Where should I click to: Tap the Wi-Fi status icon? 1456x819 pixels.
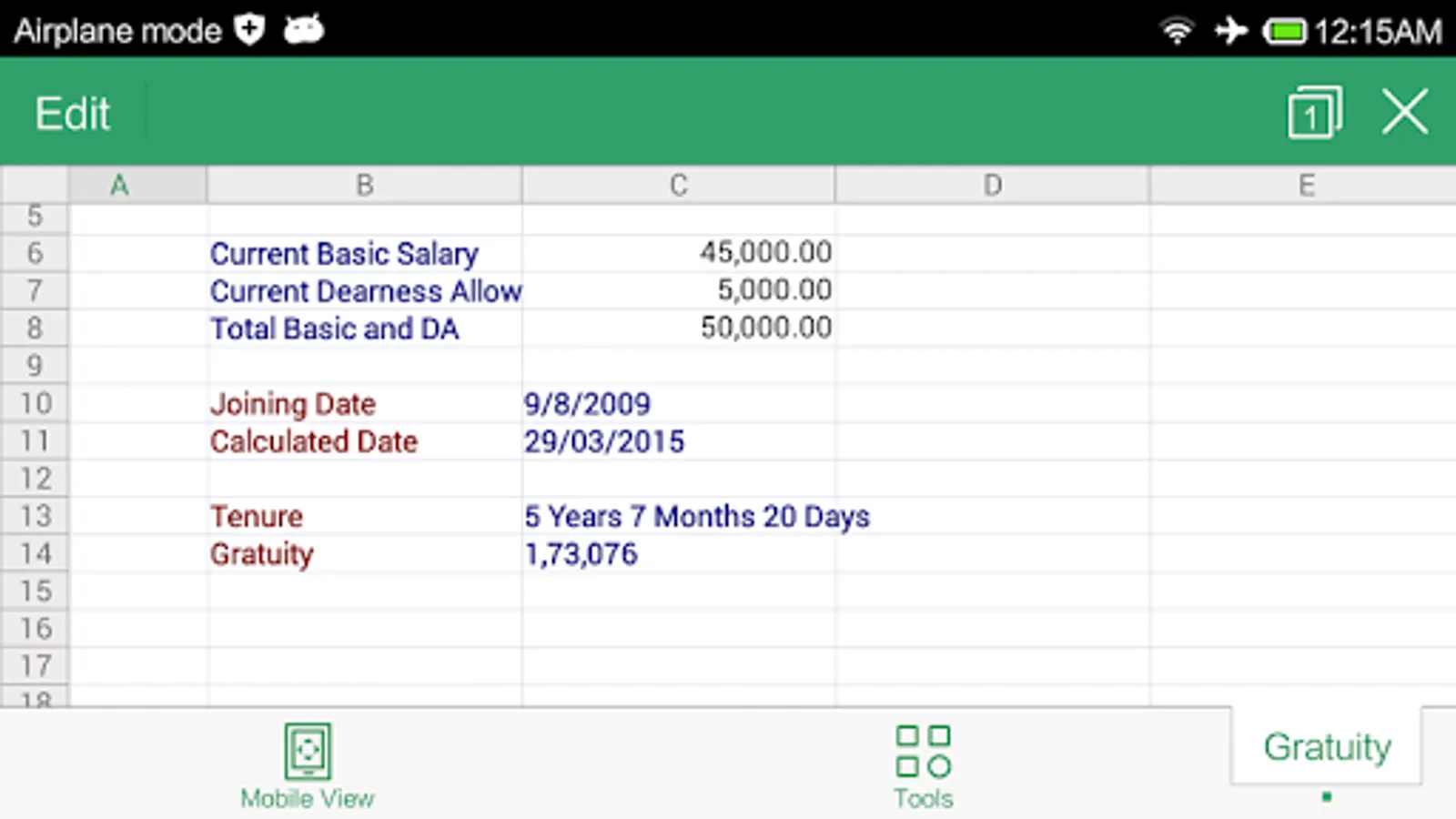pos(1177,31)
